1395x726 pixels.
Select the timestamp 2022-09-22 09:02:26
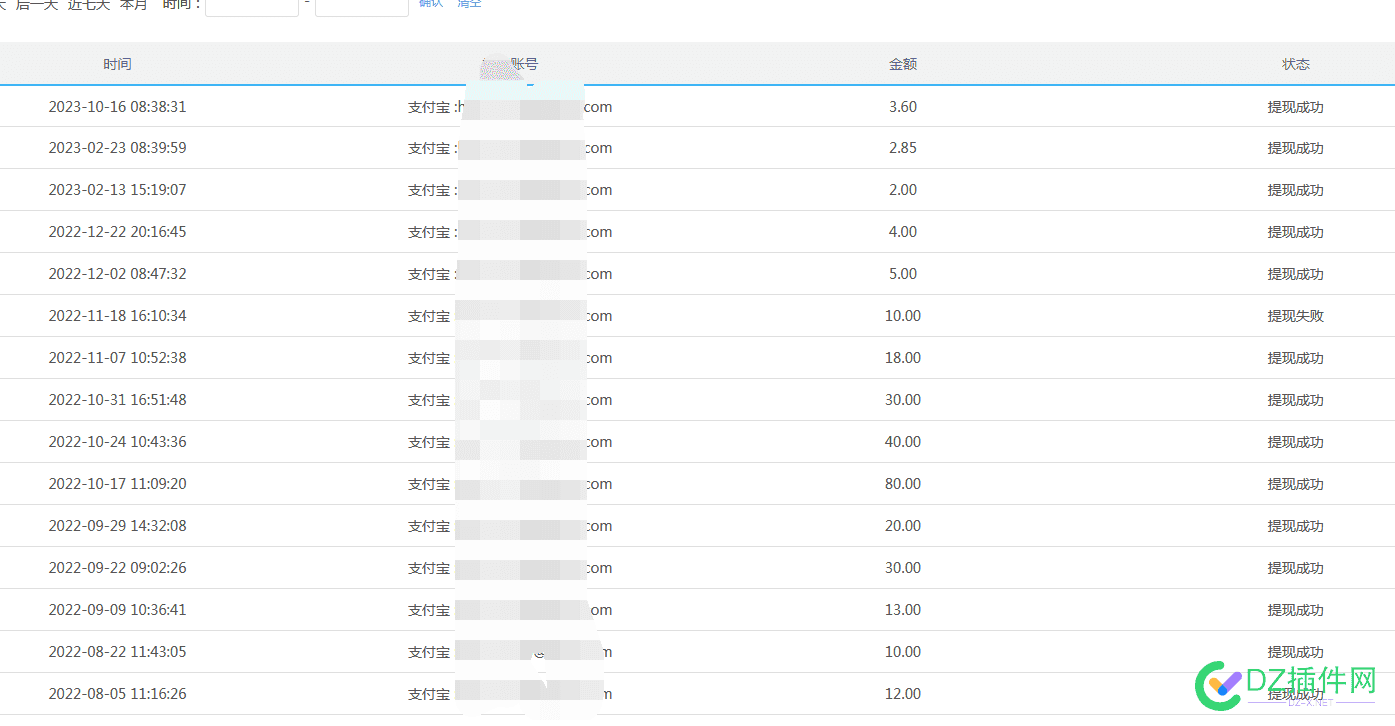(x=117, y=568)
